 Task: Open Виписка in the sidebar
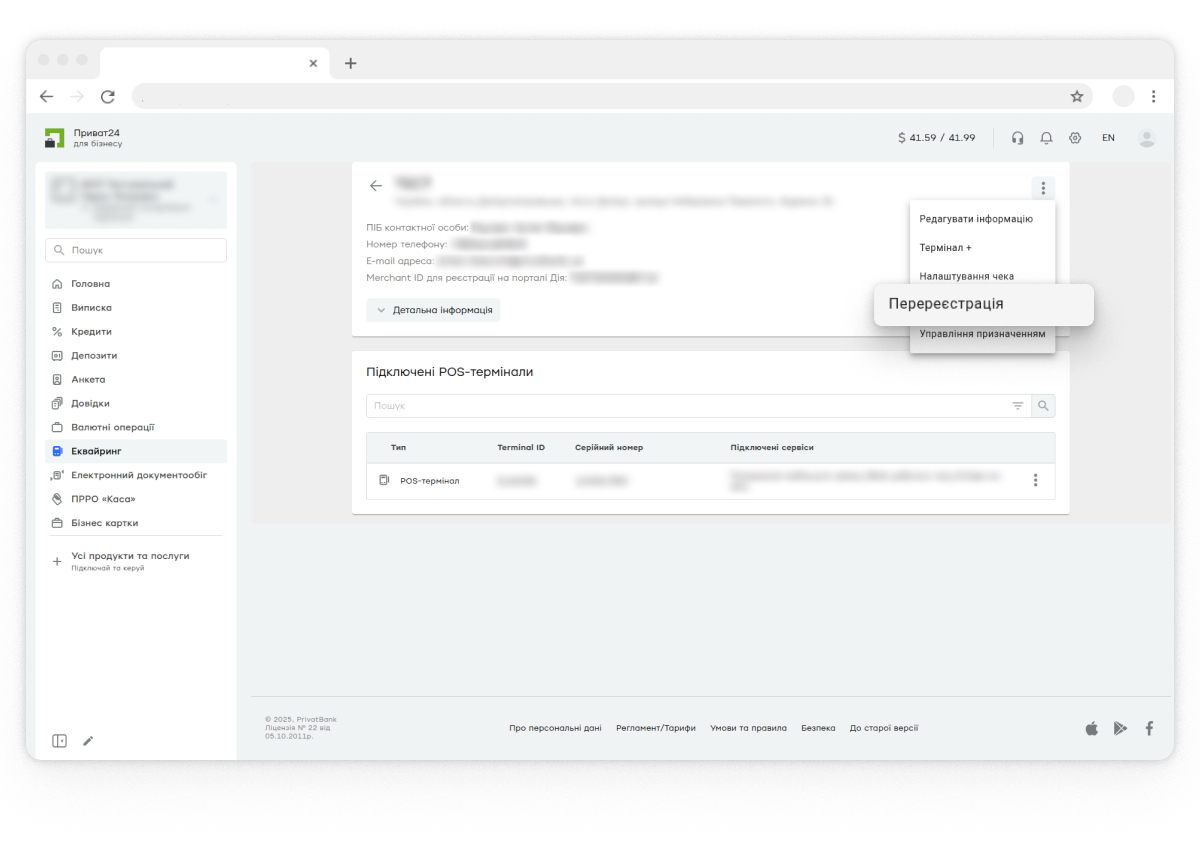point(91,308)
